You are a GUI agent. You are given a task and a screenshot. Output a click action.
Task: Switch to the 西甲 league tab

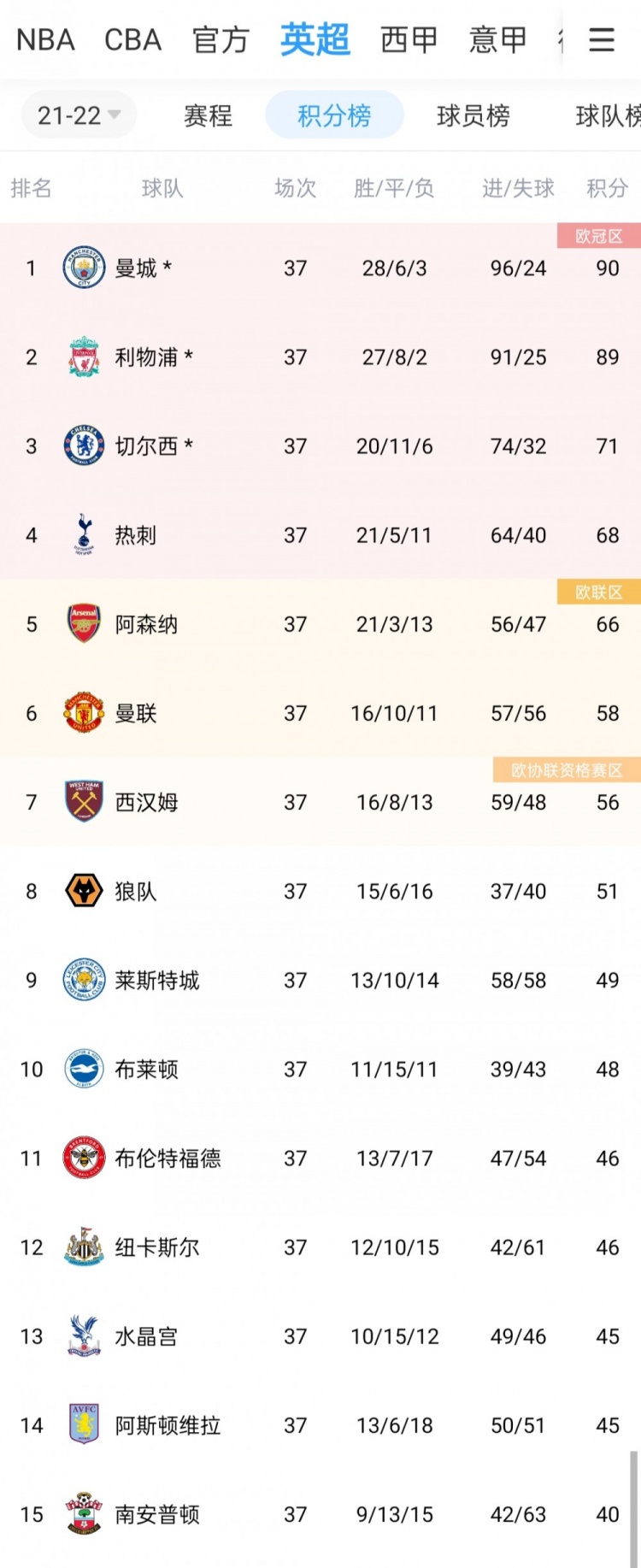(x=409, y=39)
